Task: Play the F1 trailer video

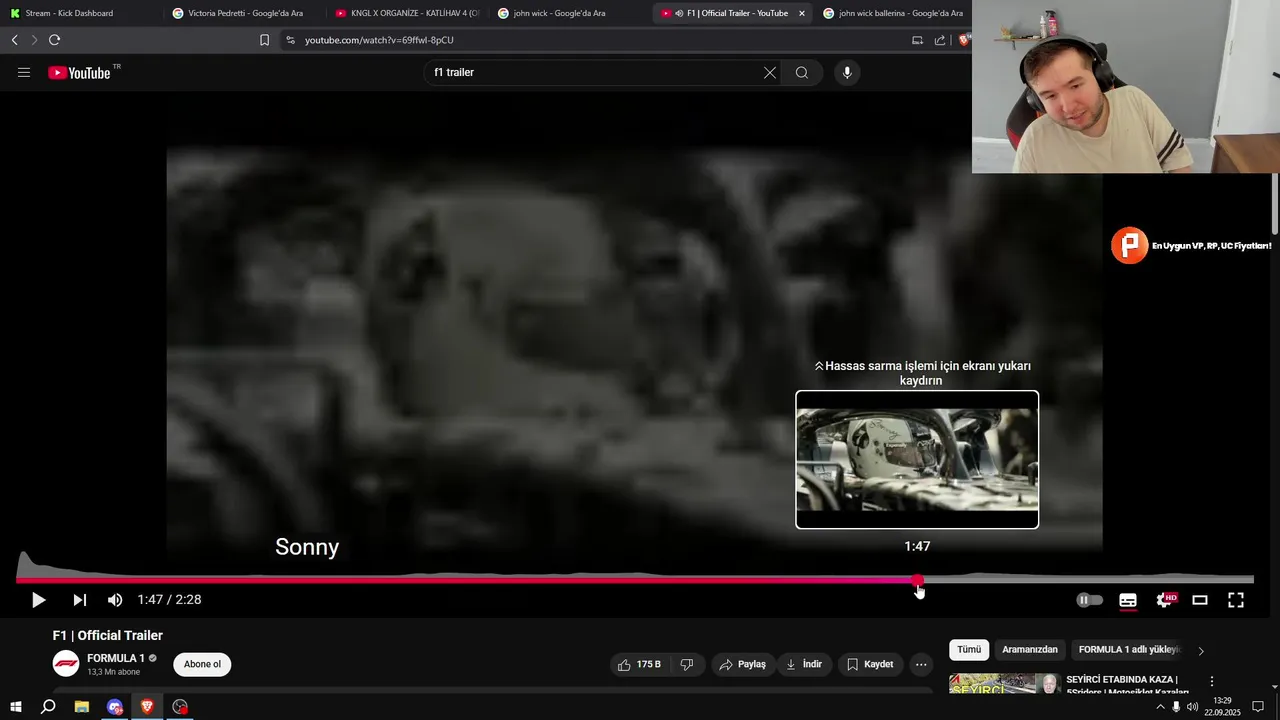Action: 38,600
